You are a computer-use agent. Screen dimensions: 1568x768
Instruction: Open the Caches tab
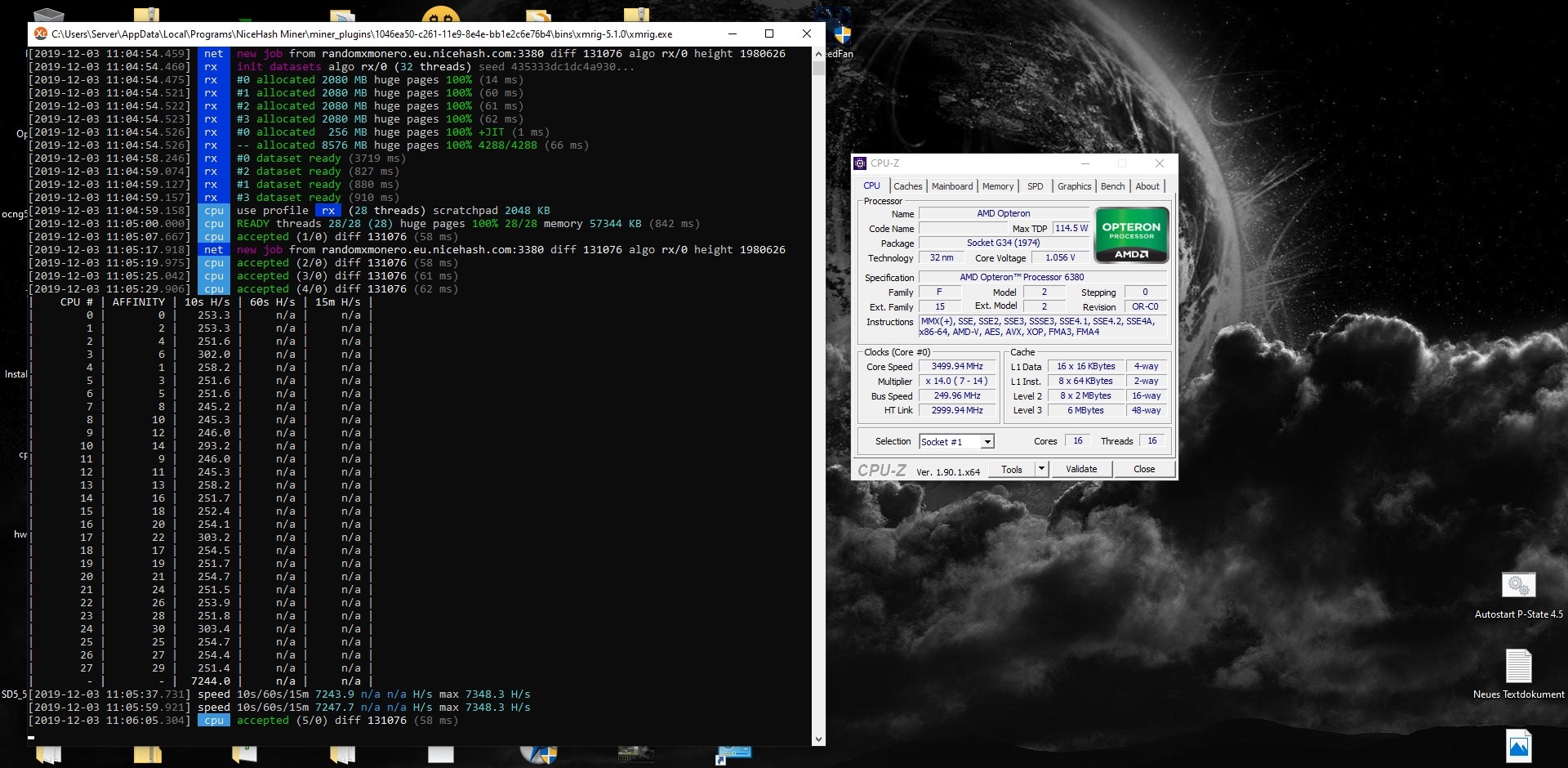click(907, 186)
